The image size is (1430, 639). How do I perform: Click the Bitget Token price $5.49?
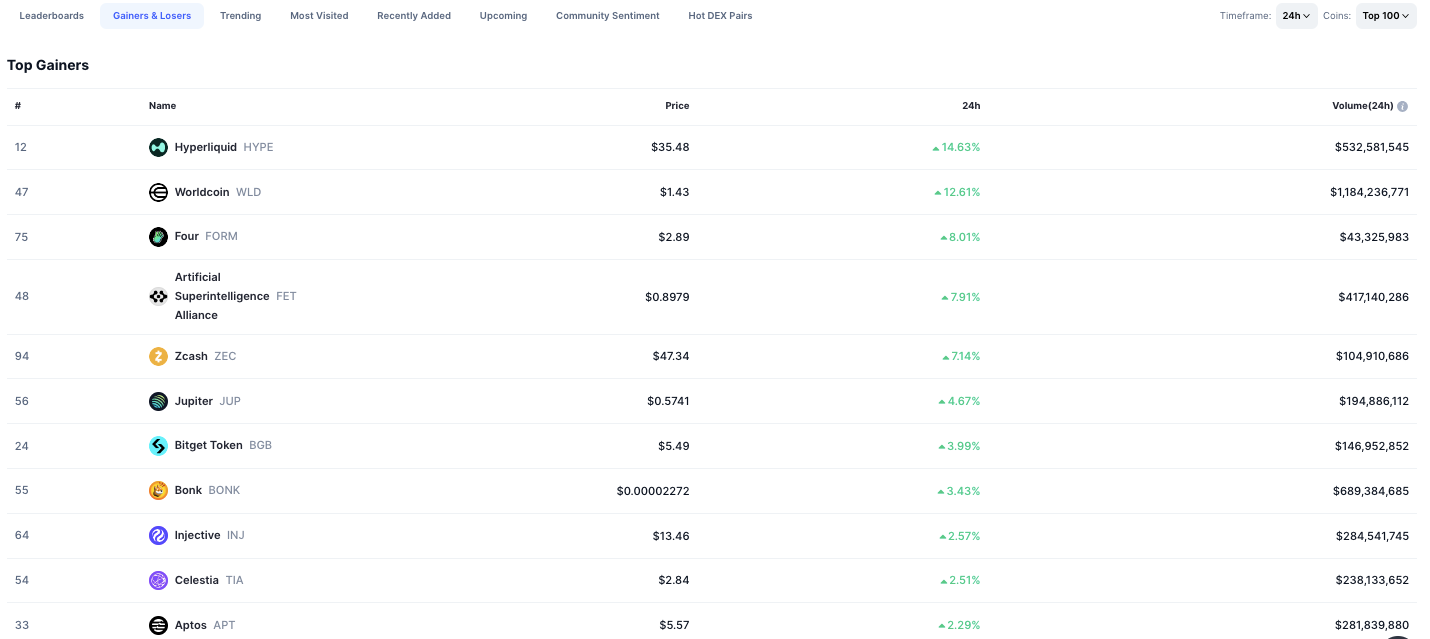click(674, 446)
